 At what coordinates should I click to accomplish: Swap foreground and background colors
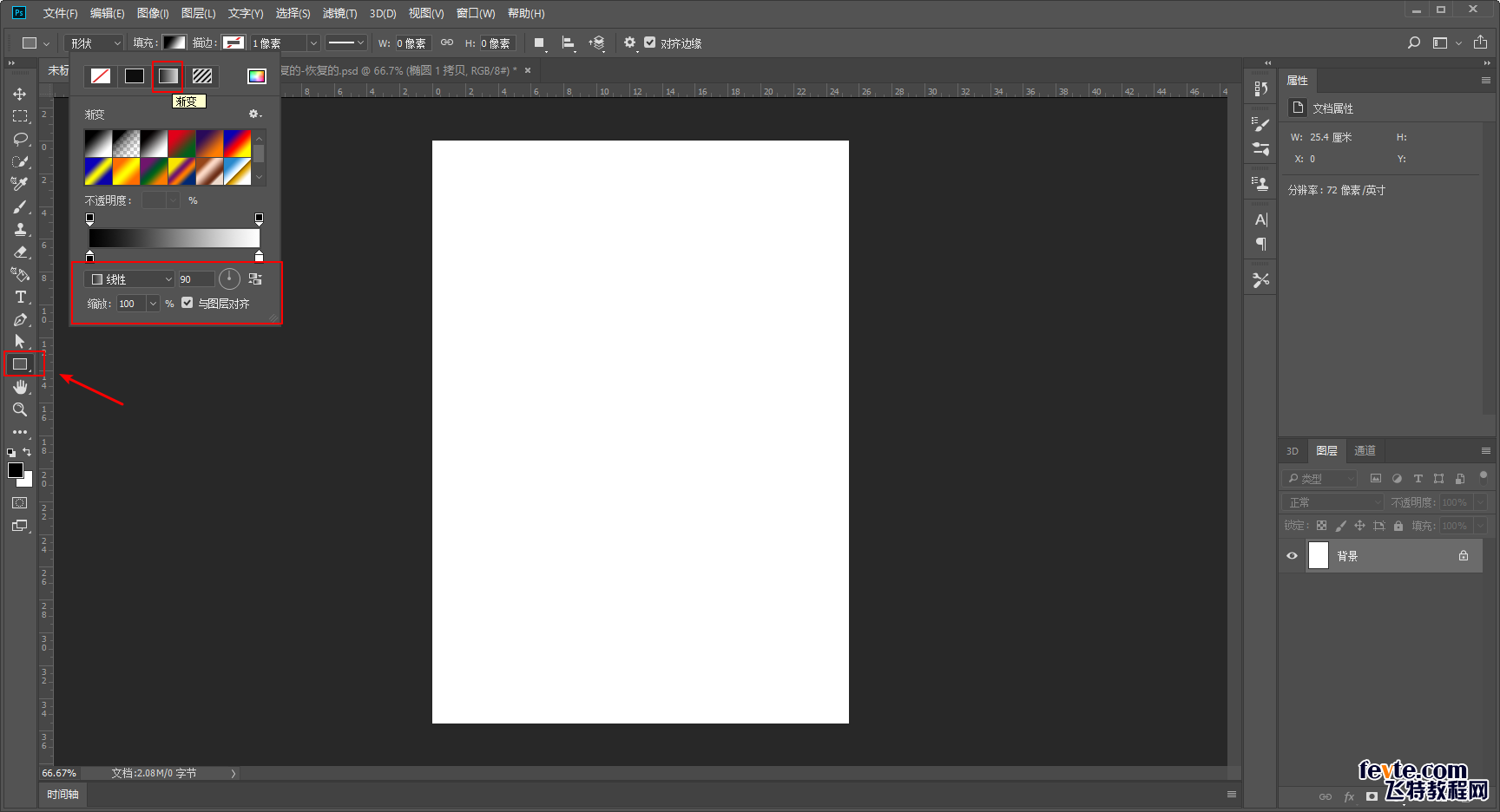pyautogui.click(x=27, y=452)
